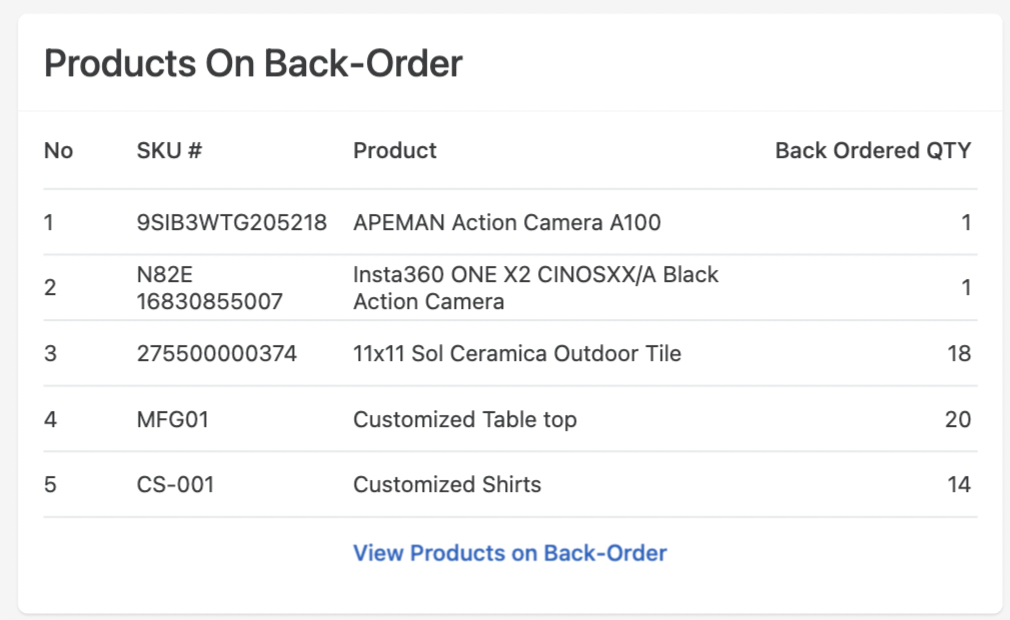Select the Insta360 ONE X2 product name
Screen dimensions: 1010x620
pos(535,288)
